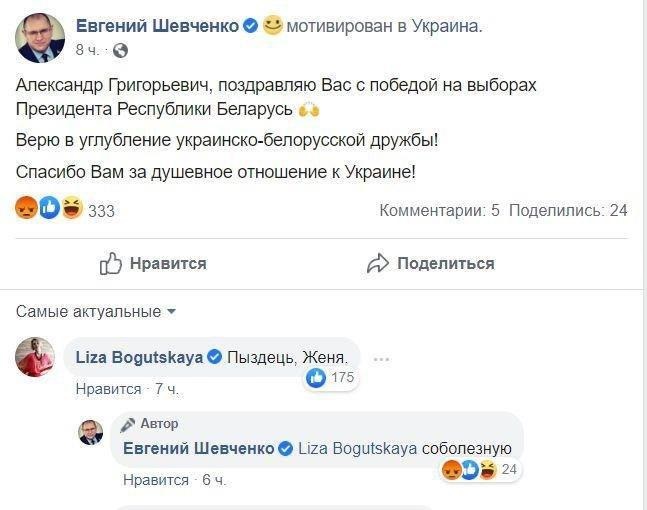Click the share arrow icon
The width and height of the screenshot is (647, 510).
point(377,264)
